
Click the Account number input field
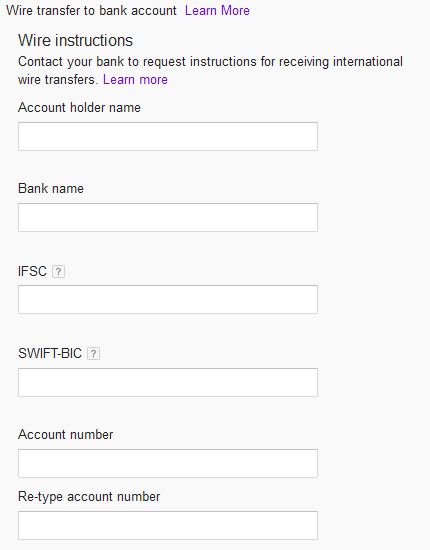(x=168, y=463)
